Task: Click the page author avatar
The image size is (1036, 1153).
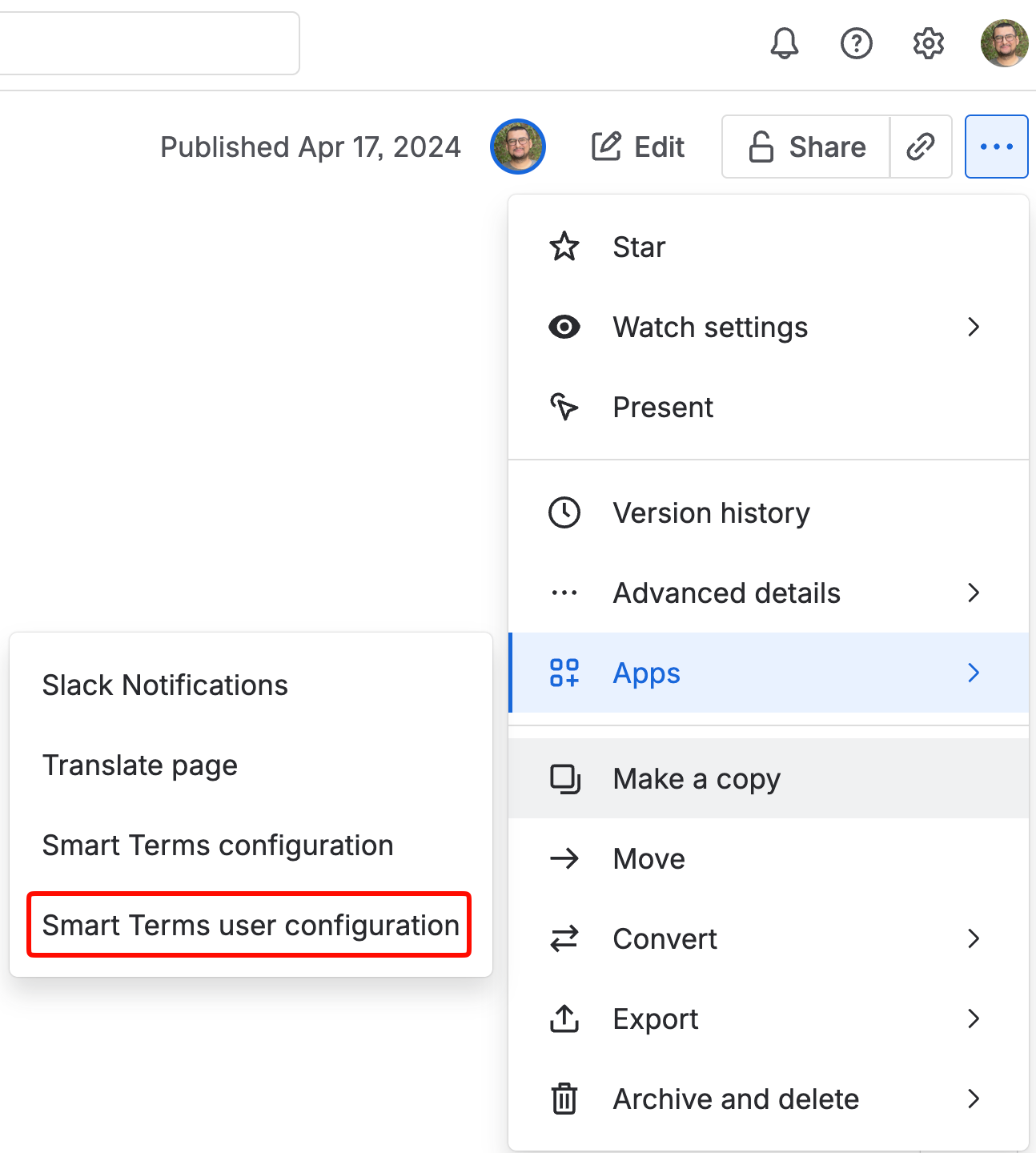Action: [518, 147]
